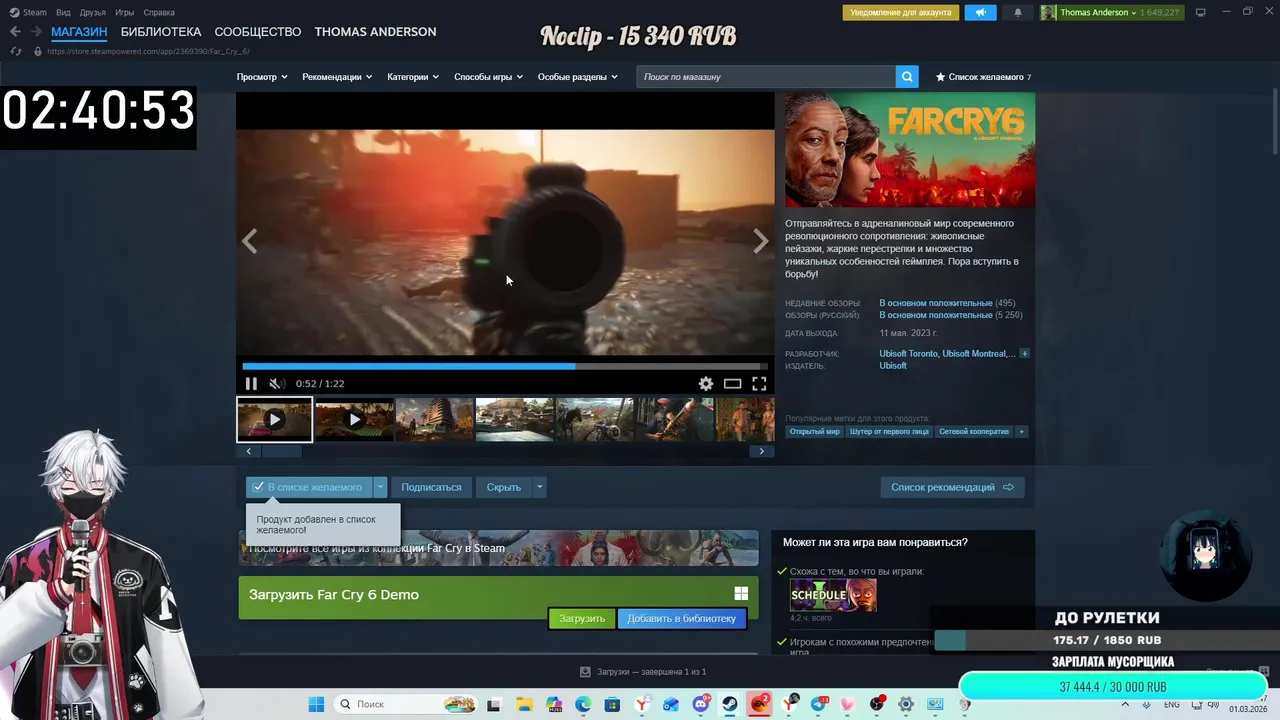This screenshot has width=1280, height=720.
Task: Seek within the trailer progress bar
Action: (505, 366)
